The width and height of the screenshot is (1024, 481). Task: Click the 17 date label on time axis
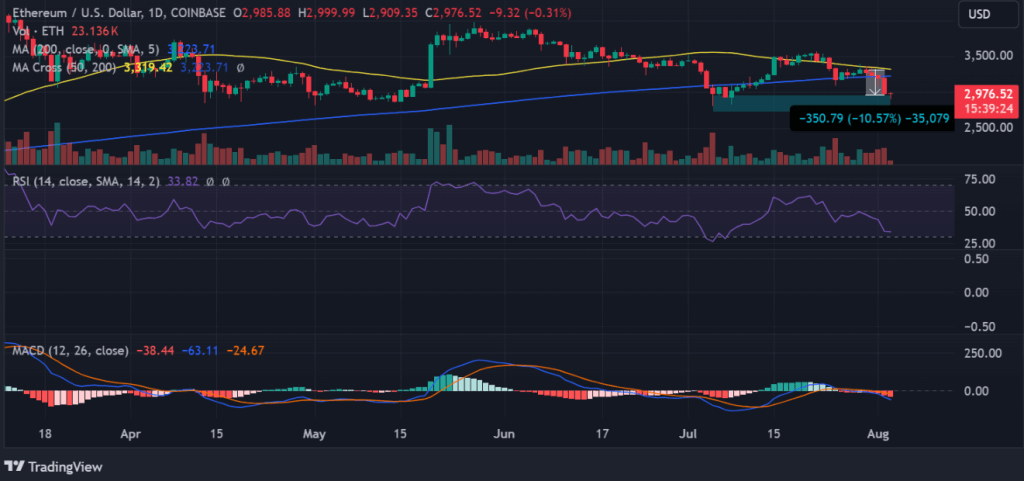tap(602, 433)
